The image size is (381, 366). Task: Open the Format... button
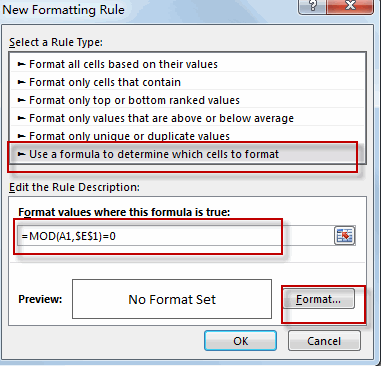pyautogui.click(x=319, y=299)
